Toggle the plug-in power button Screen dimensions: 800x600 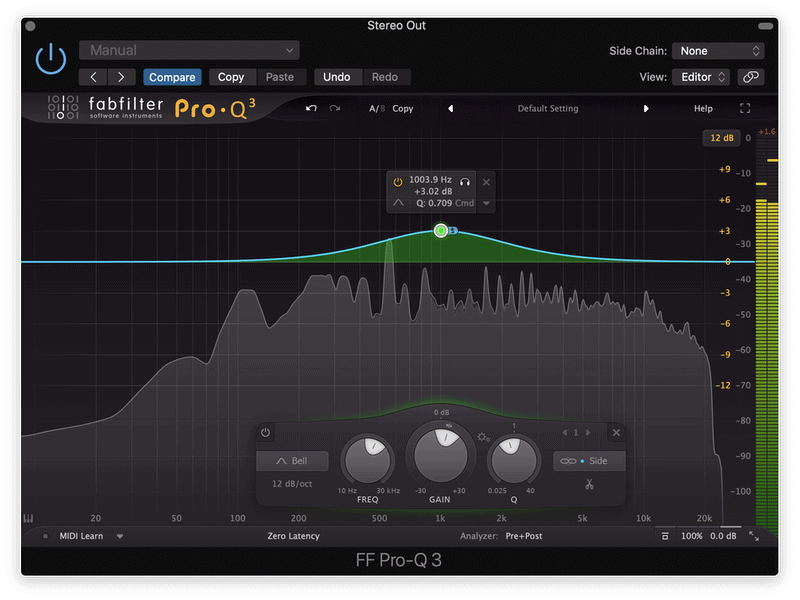click(x=51, y=59)
